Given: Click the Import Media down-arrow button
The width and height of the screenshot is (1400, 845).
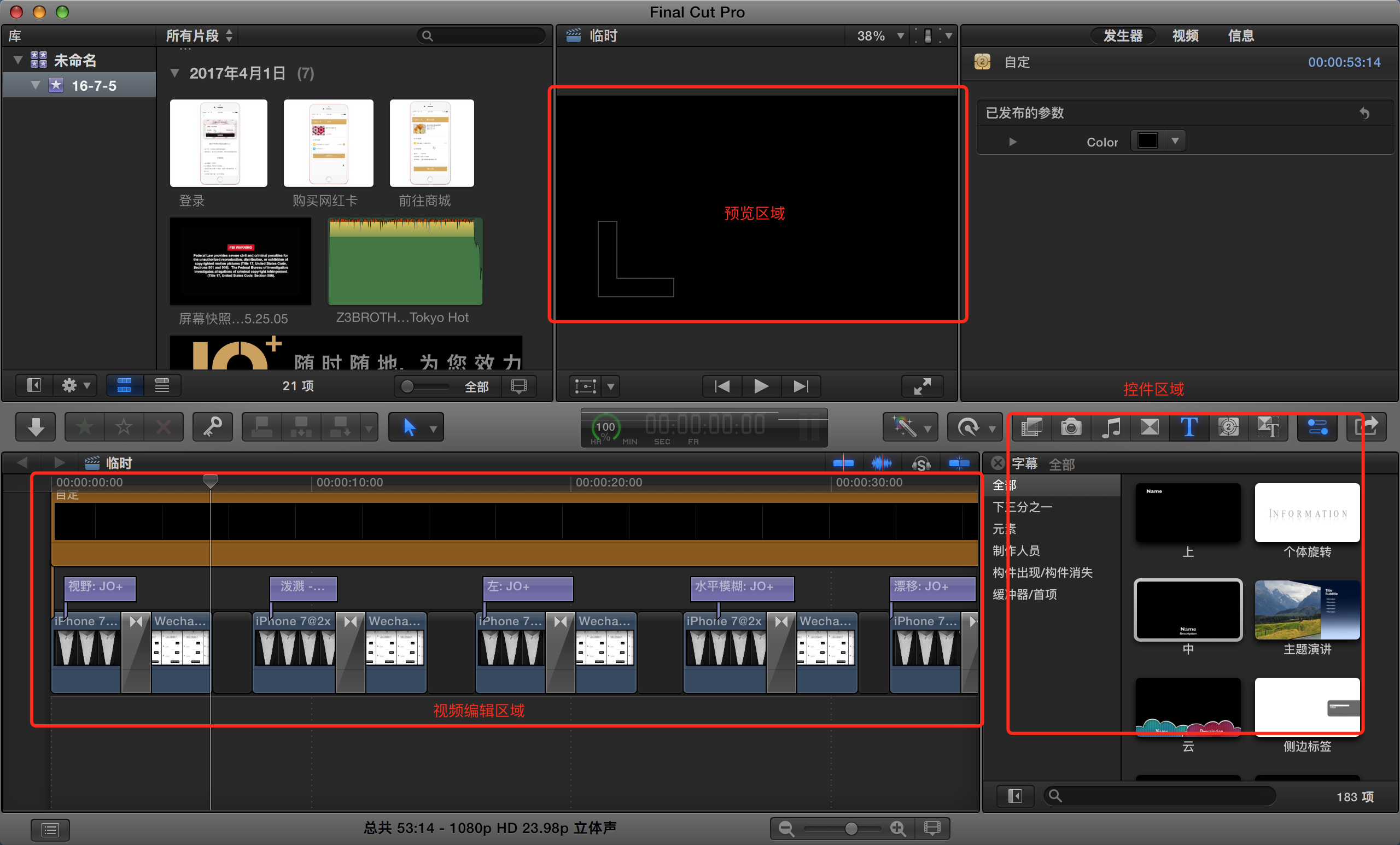Looking at the screenshot, I should pos(36,426).
